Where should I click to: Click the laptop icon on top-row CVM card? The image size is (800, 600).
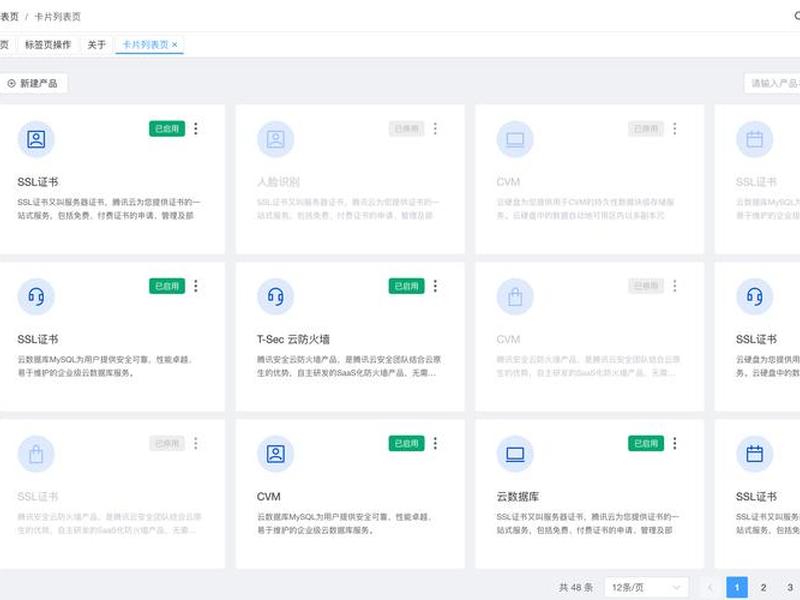515,139
